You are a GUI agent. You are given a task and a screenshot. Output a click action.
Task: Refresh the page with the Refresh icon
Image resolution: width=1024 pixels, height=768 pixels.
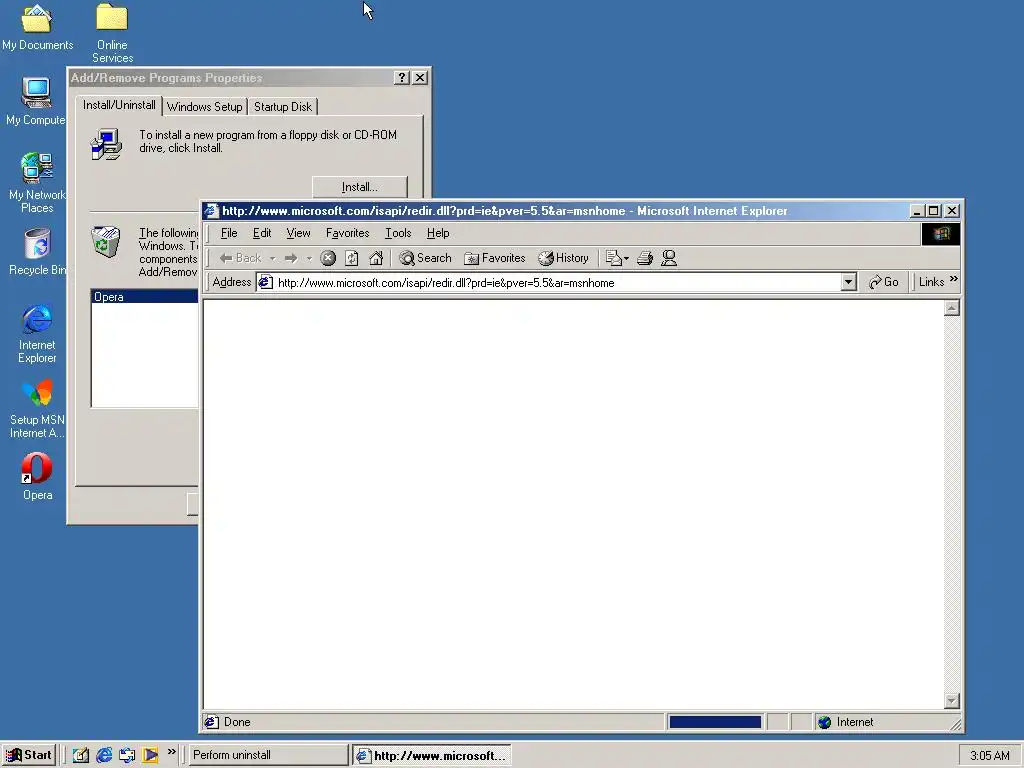point(351,258)
